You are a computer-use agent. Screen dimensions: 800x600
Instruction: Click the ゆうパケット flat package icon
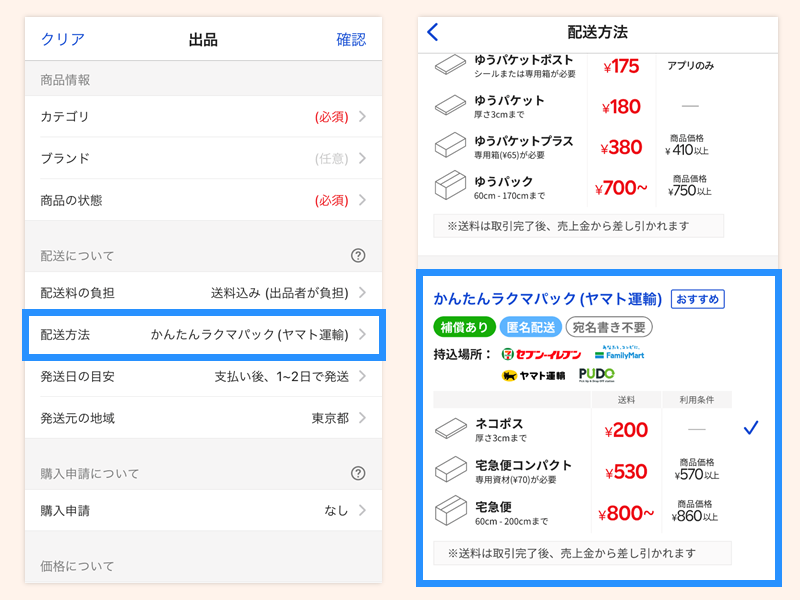[x=450, y=105]
